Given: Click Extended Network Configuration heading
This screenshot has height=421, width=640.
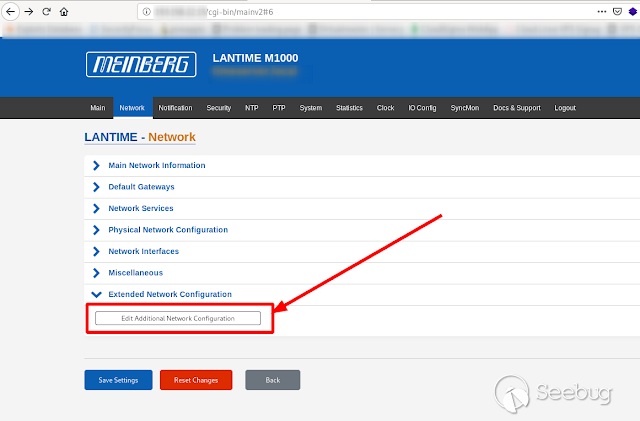Looking at the screenshot, I should pos(170,294).
